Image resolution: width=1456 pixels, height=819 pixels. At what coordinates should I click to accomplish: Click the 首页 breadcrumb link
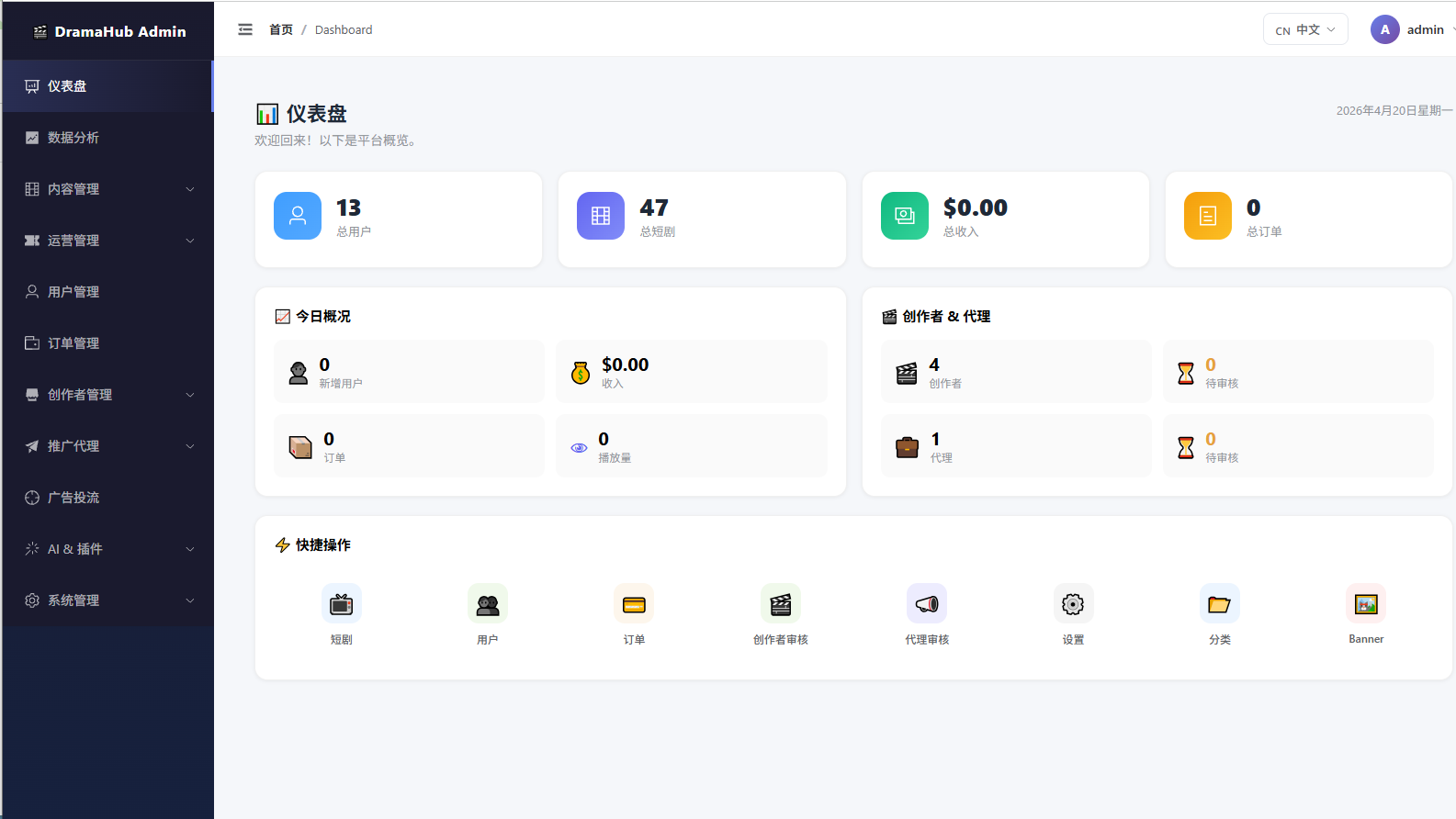[x=281, y=29]
